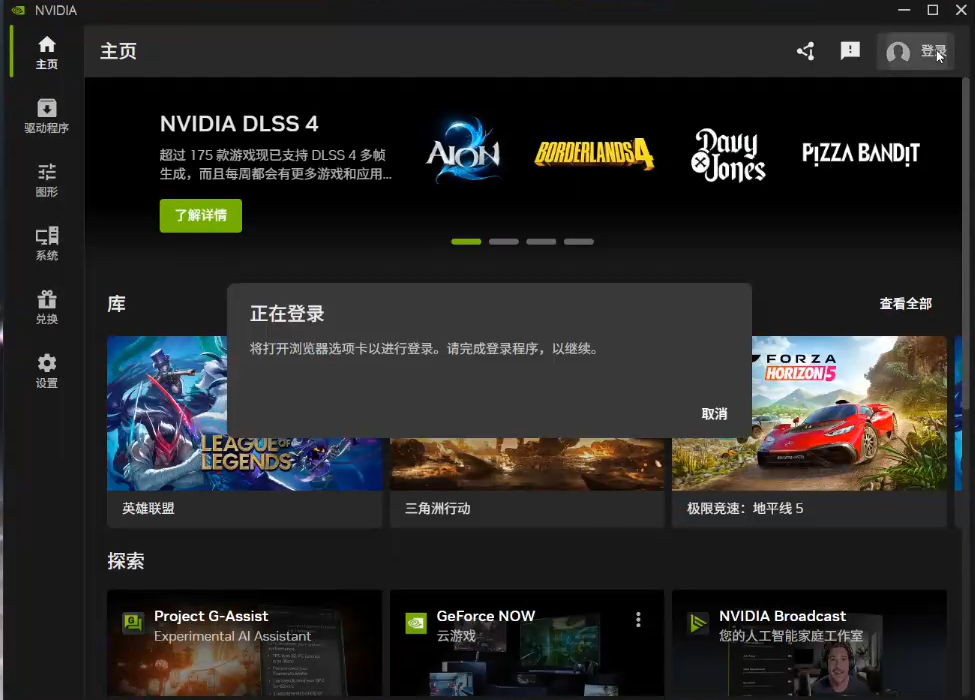Click the login (登录) account button

pyautogui.click(x=915, y=52)
